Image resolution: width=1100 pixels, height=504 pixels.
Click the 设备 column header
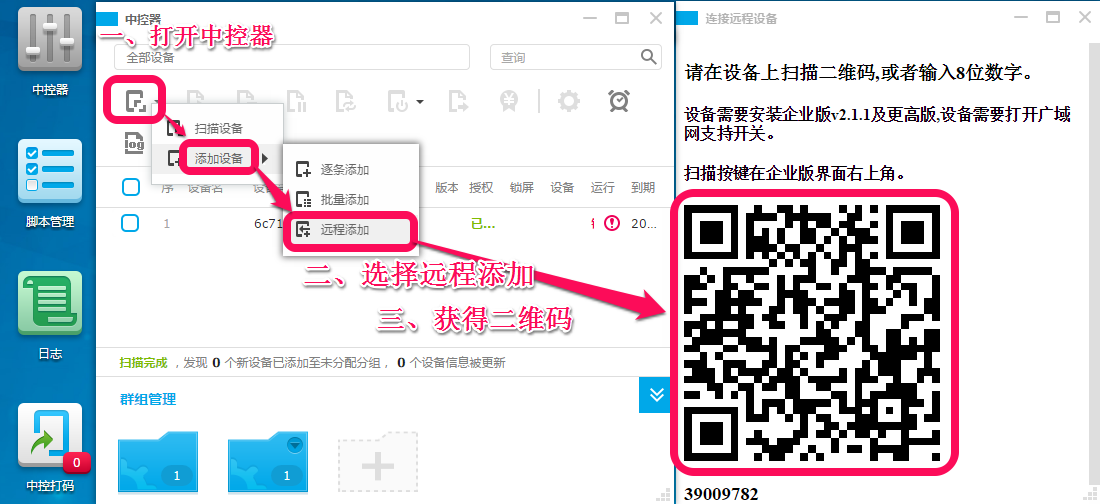563,187
